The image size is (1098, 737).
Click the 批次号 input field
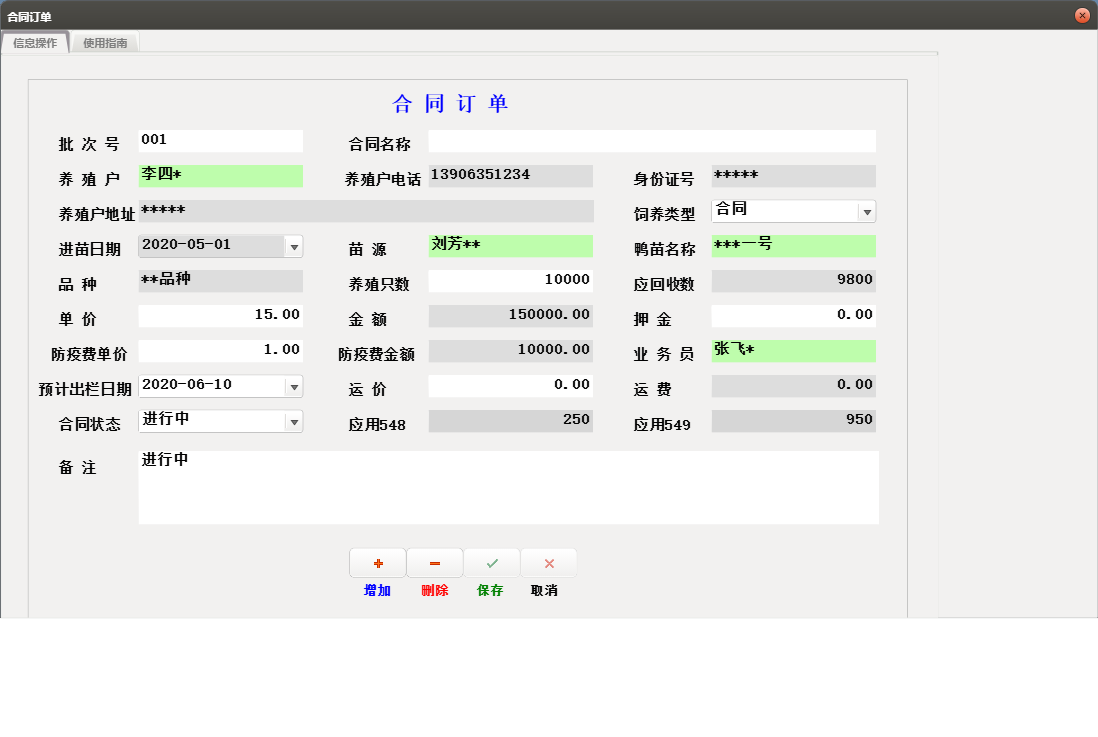220,141
